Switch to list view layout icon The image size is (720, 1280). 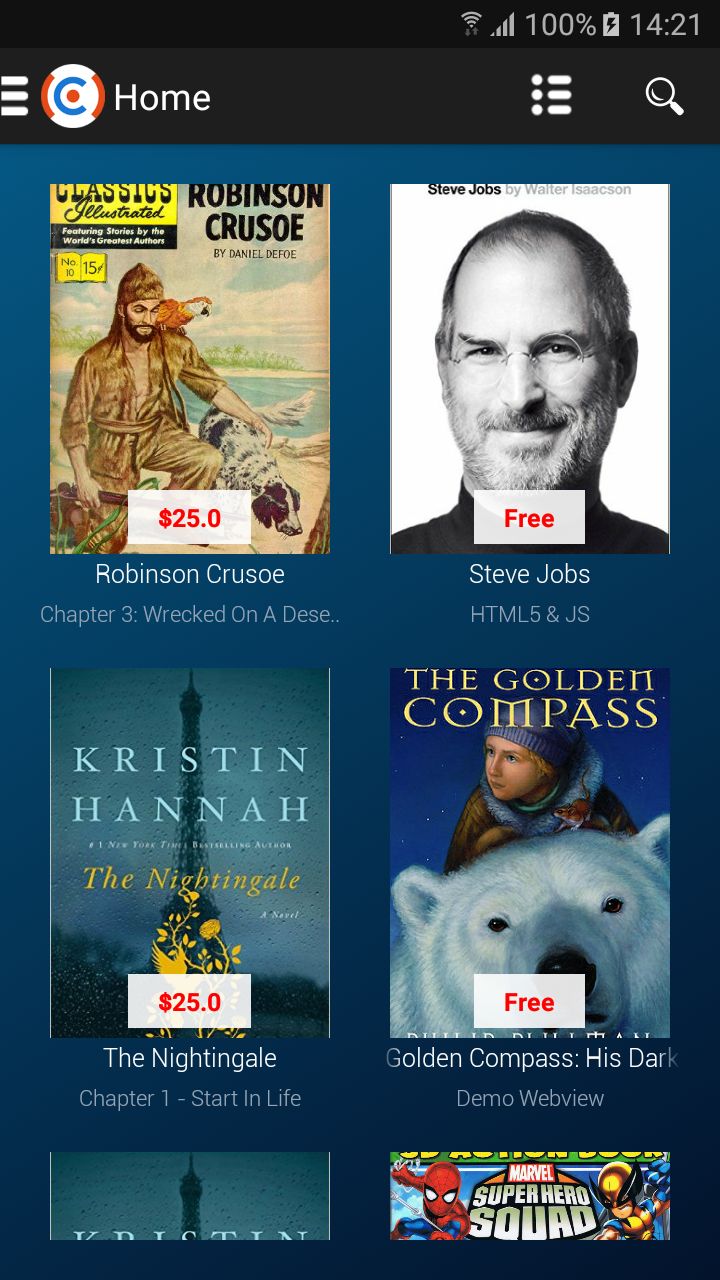click(x=551, y=96)
